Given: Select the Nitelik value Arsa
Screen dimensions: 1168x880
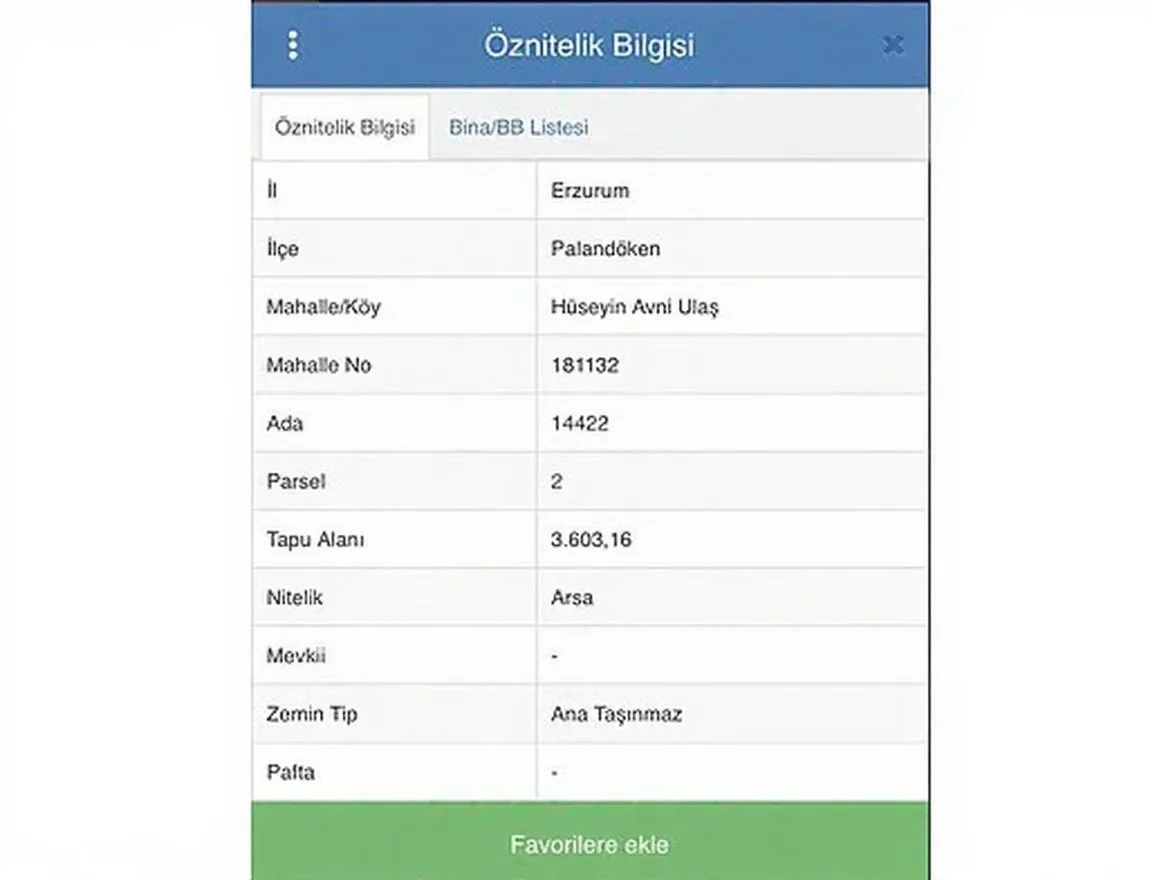Looking at the screenshot, I should click(572, 598).
